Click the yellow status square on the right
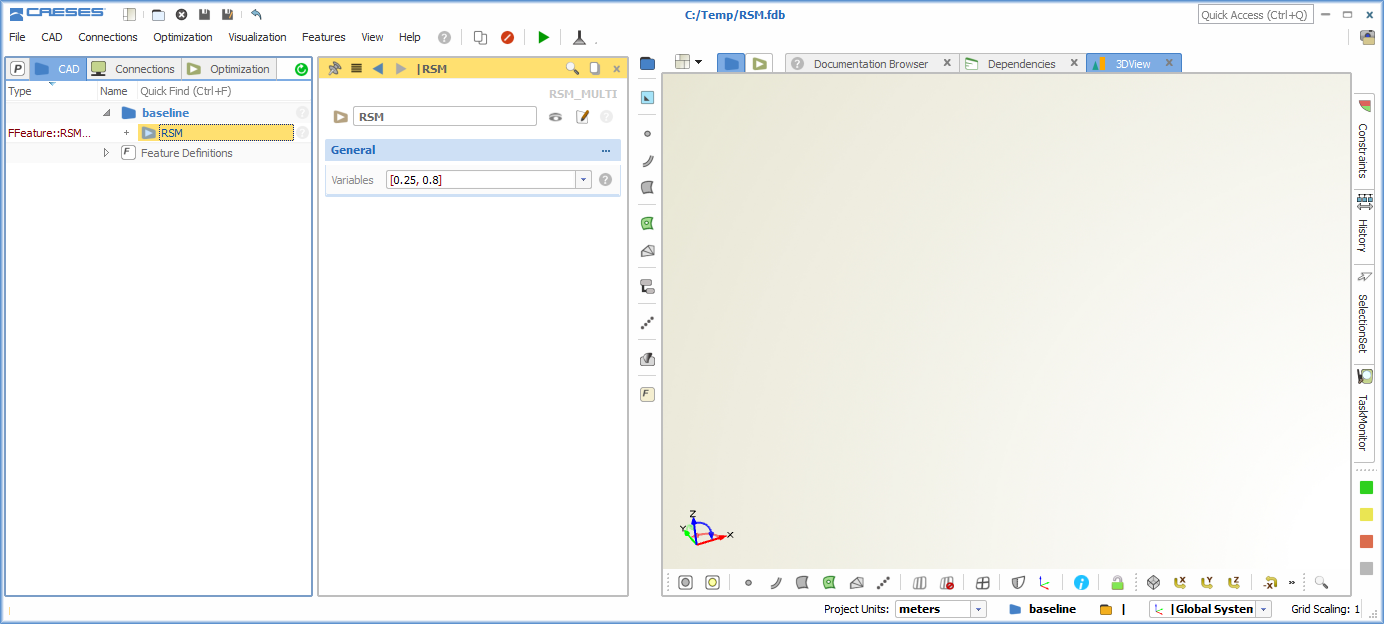The height and width of the screenshot is (624, 1384). [1366, 515]
